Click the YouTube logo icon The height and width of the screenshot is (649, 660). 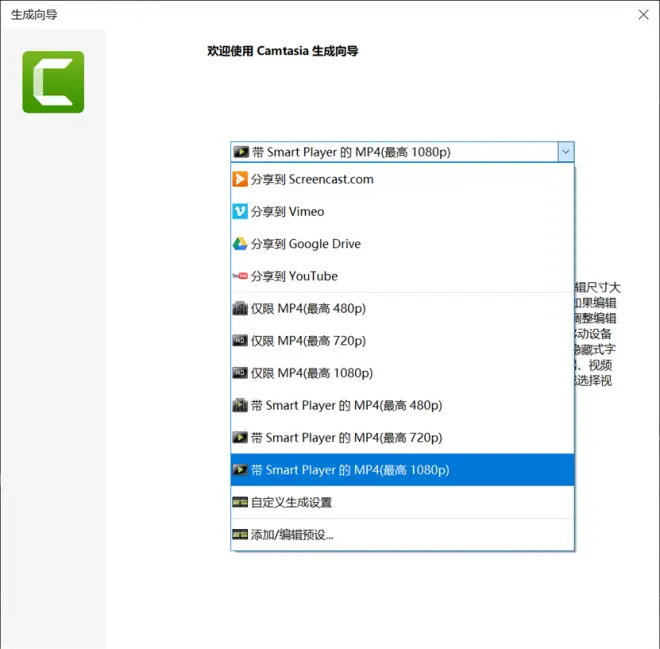[240, 276]
